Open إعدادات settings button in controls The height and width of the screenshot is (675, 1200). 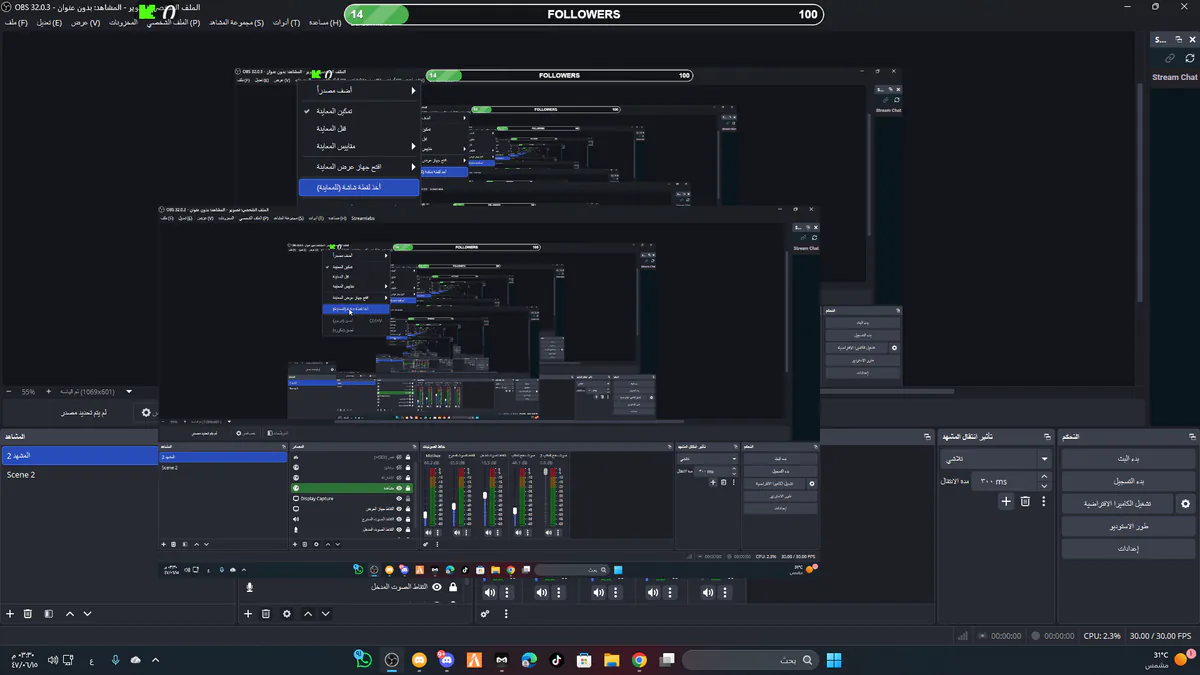(x=1128, y=549)
